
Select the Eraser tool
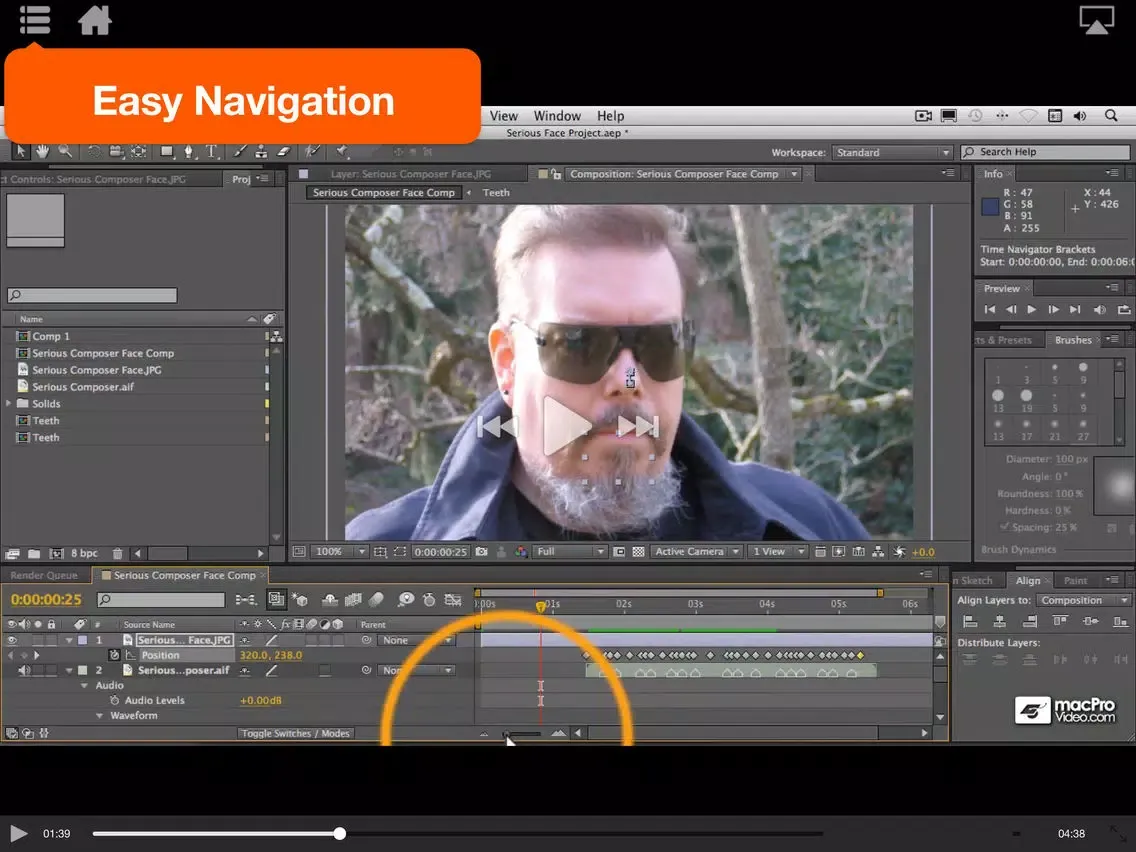point(284,151)
